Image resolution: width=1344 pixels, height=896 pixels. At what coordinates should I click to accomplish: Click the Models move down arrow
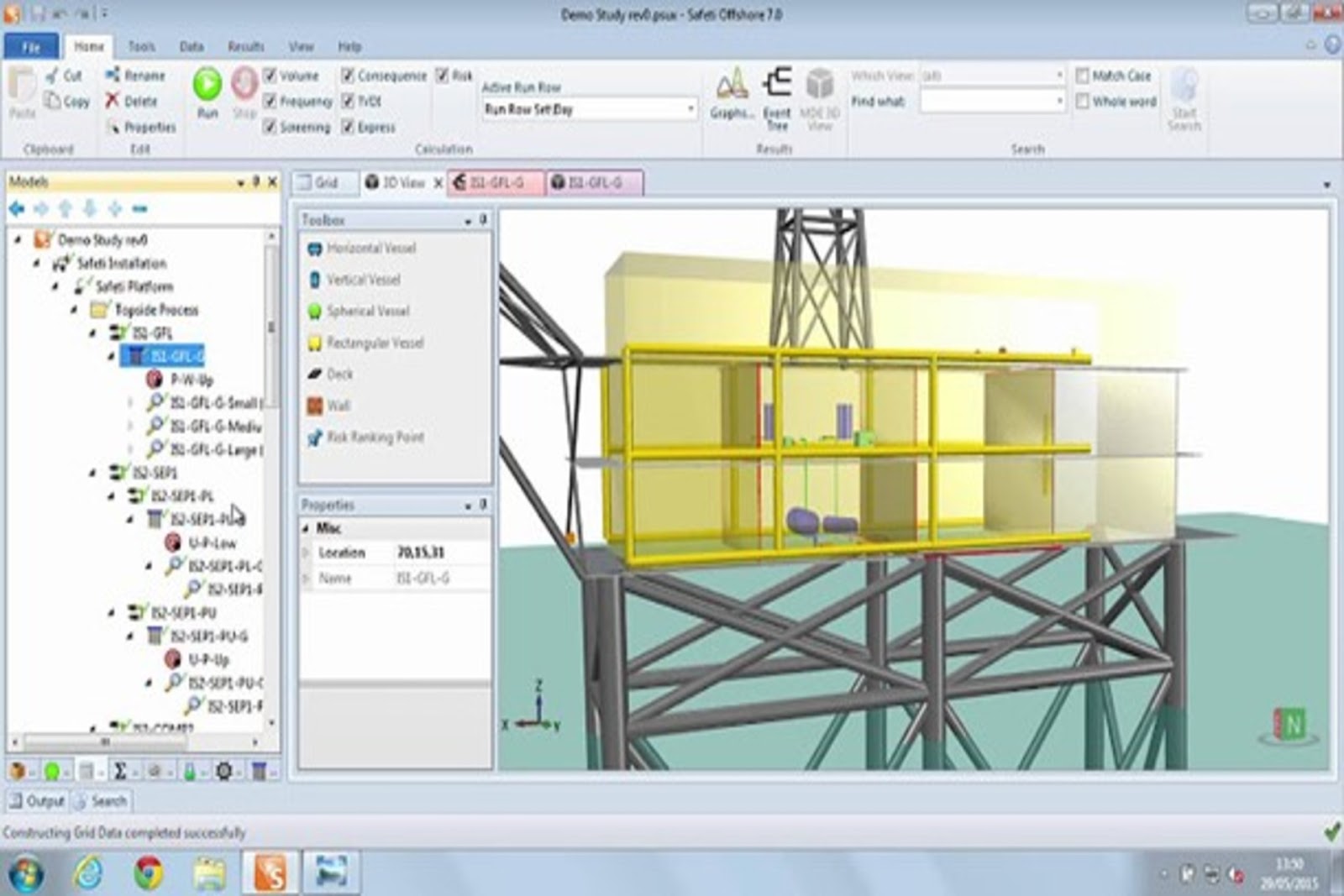[90, 208]
